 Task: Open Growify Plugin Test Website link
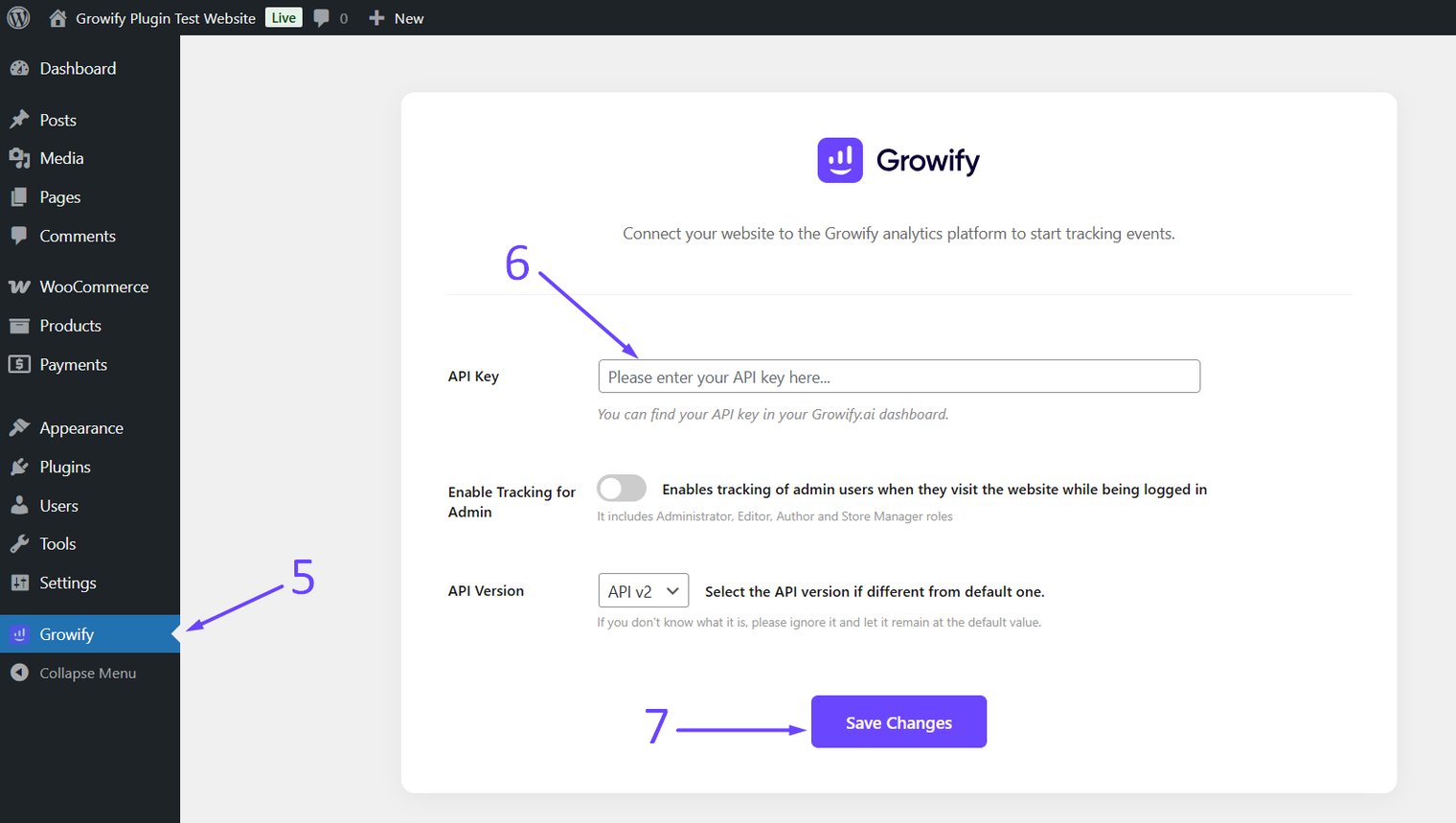coord(166,18)
